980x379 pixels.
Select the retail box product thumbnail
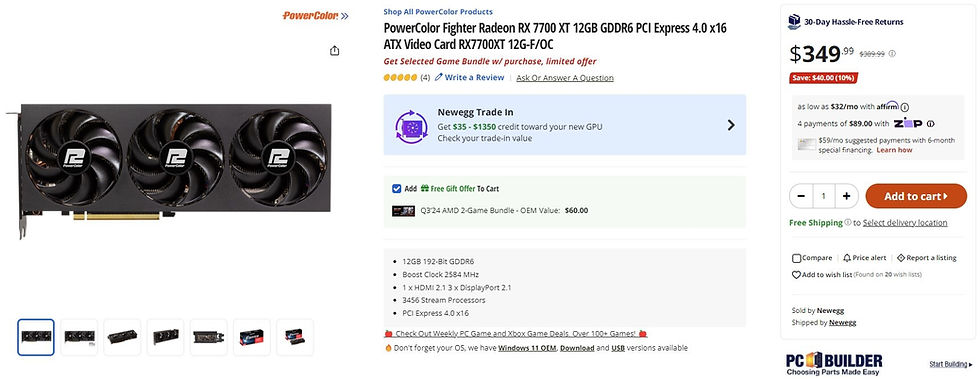252,337
